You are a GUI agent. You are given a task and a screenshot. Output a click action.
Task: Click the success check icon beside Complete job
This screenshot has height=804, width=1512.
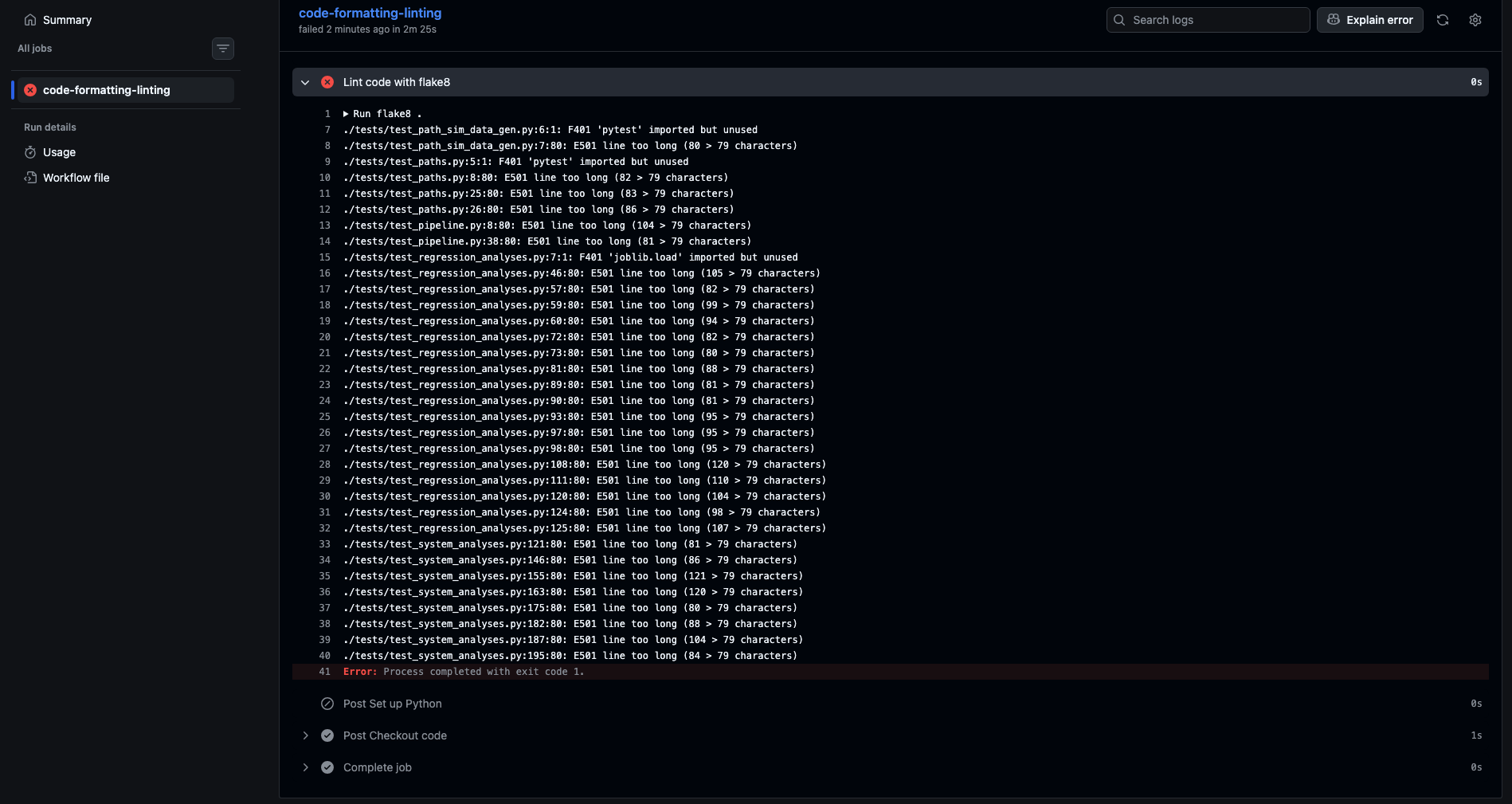tap(327, 767)
